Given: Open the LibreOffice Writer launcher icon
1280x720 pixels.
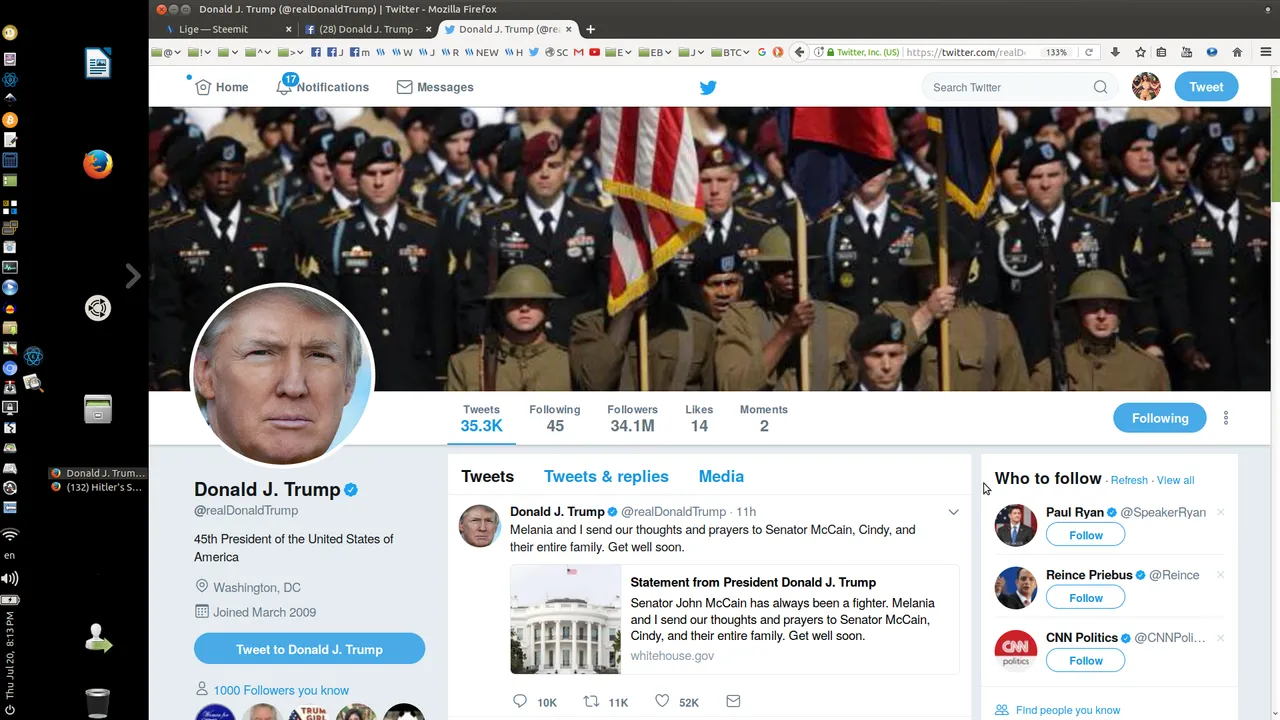Looking at the screenshot, I should [x=98, y=65].
